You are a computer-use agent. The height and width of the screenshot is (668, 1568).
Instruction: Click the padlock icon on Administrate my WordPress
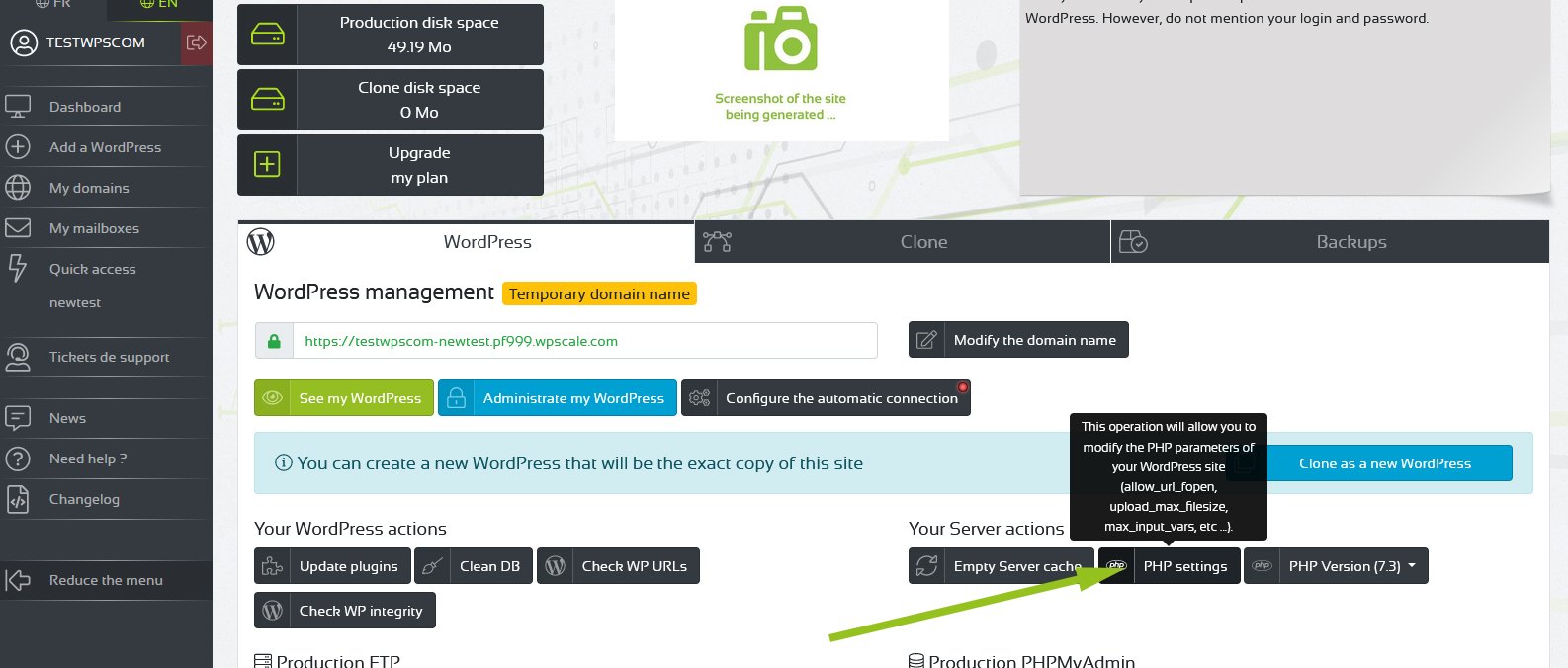[x=456, y=398]
